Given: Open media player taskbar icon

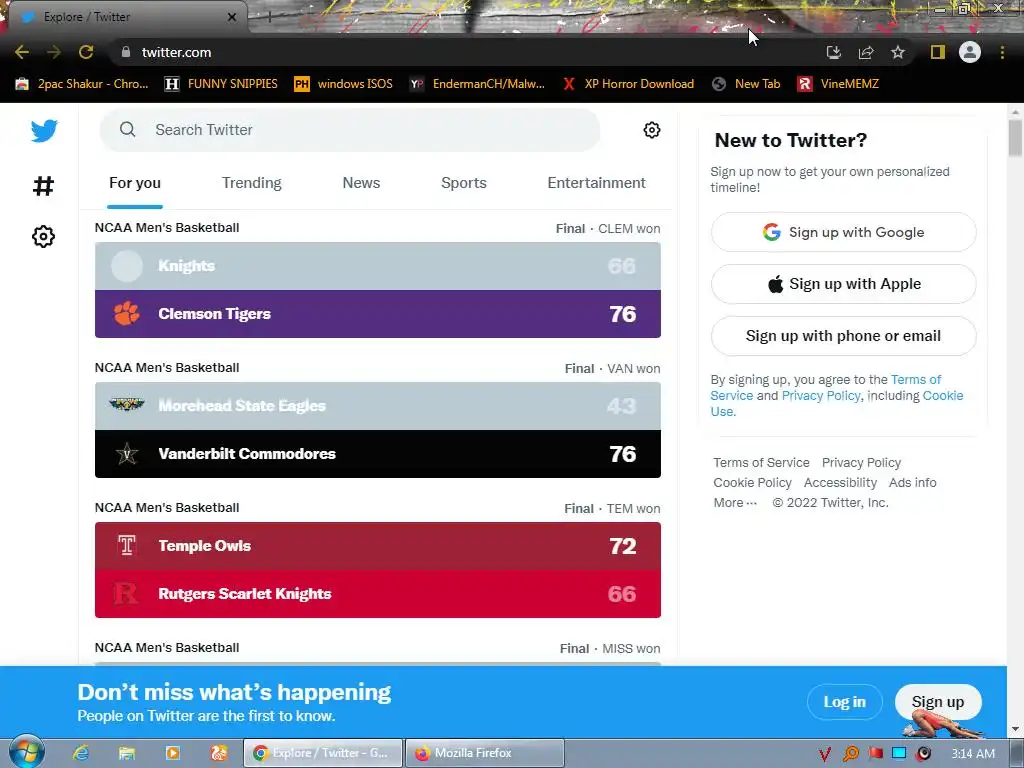Looking at the screenshot, I should click(173, 753).
